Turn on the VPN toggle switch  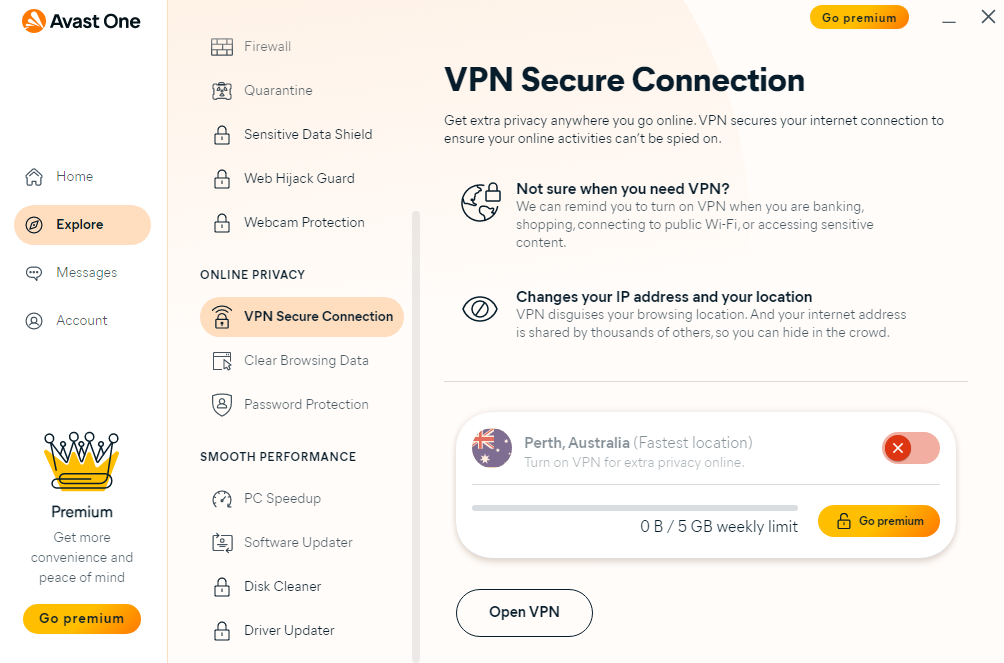(910, 448)
